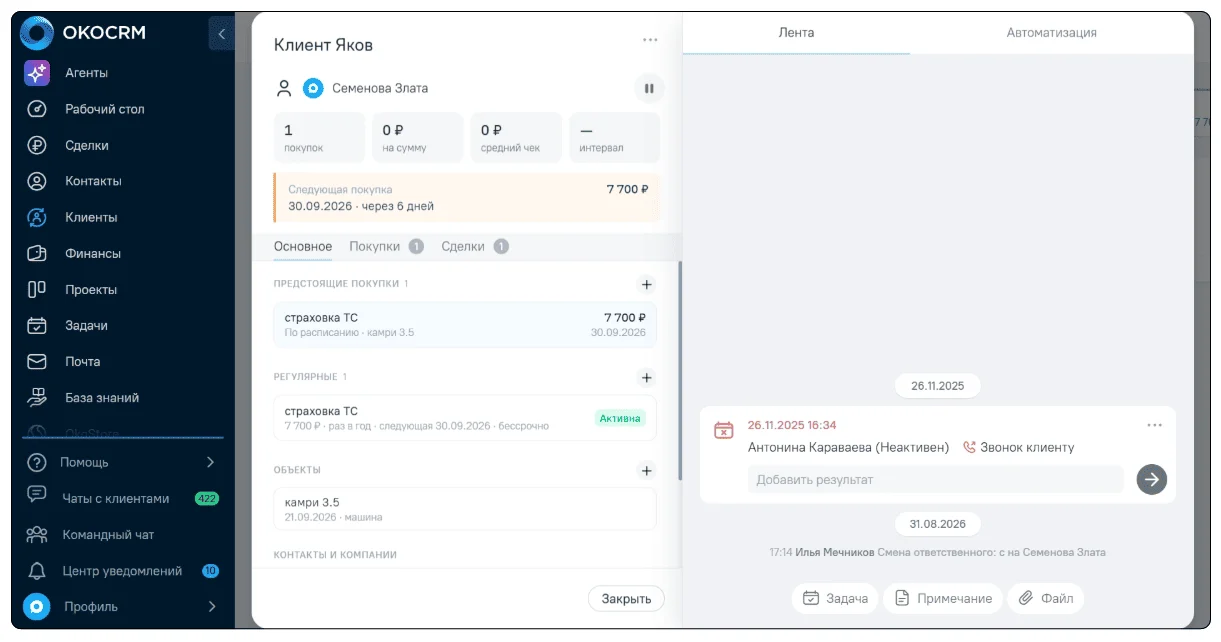Attach a Файл in the feed
The image size is (1221, 642).
coord(1046,598)
